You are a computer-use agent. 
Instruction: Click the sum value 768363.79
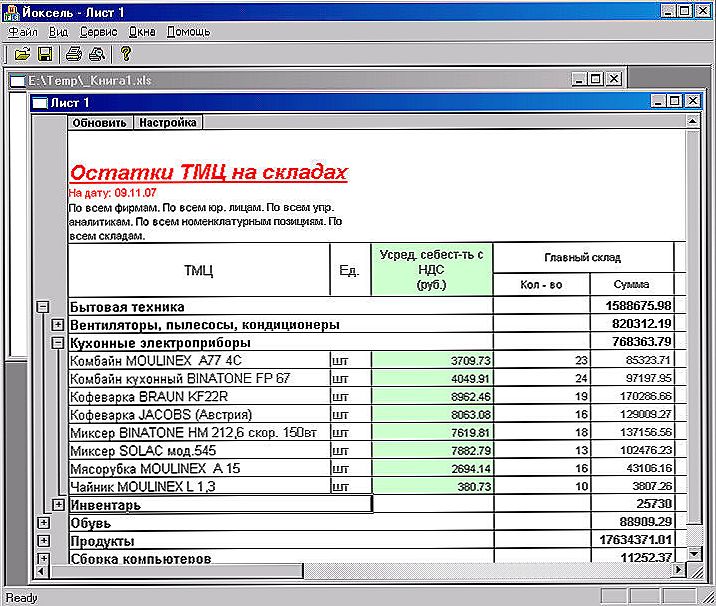coord(642,342)
